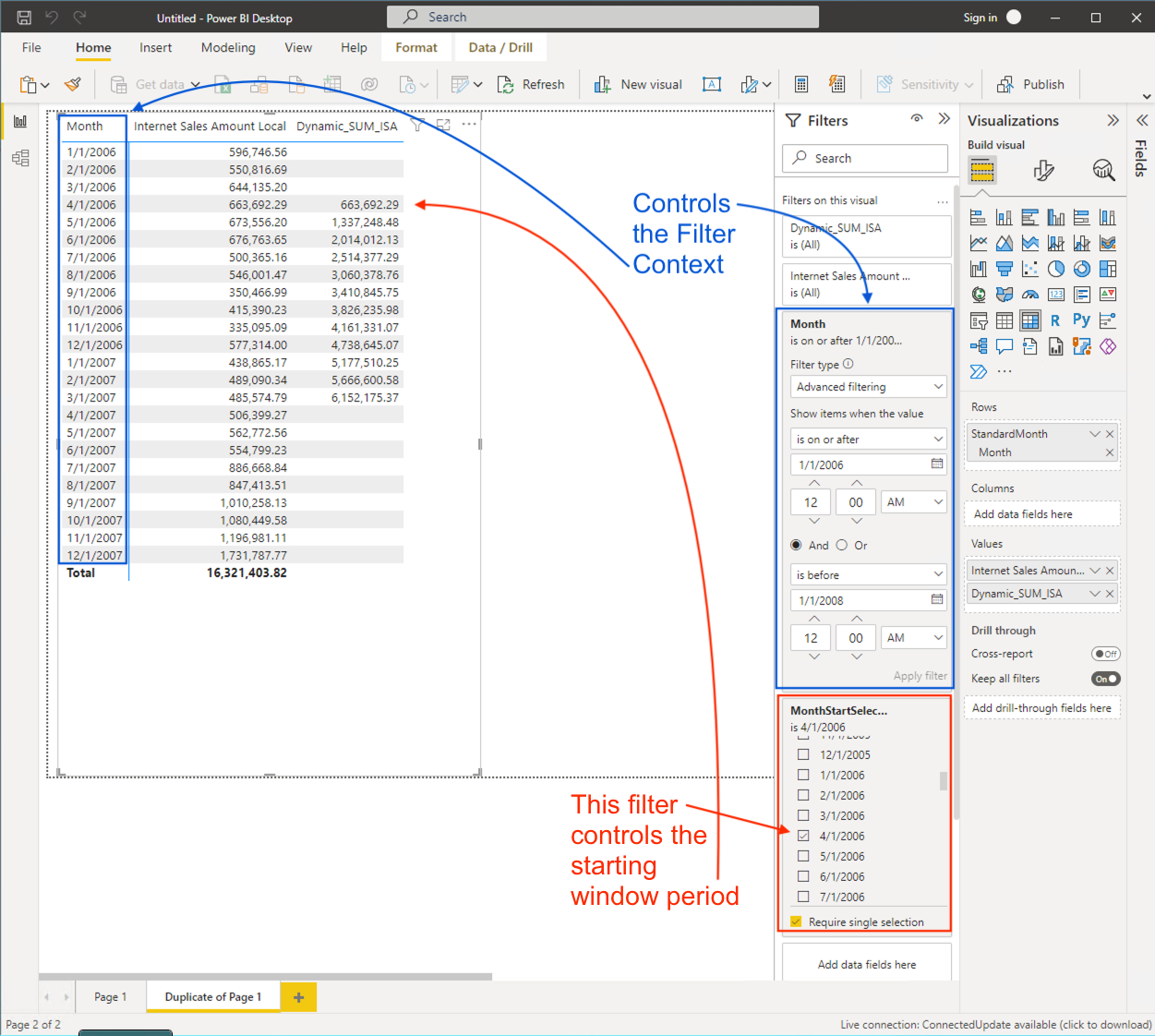This screenshot has height=1036, width=1155.
Task: Open the 'is before' condition dropdown
Action: click(x=868, y=574)
